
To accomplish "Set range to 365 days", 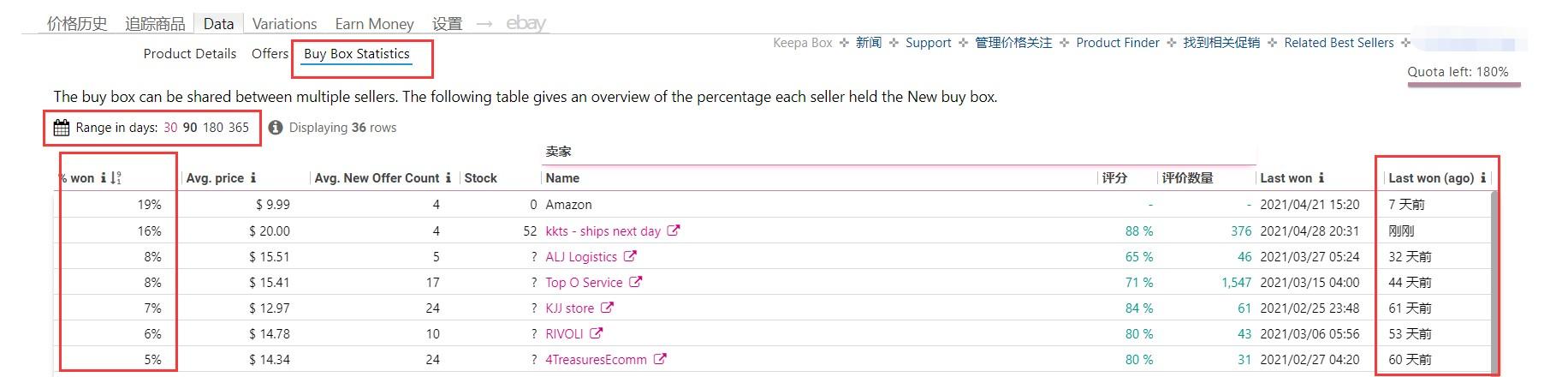I will (238, 128).
